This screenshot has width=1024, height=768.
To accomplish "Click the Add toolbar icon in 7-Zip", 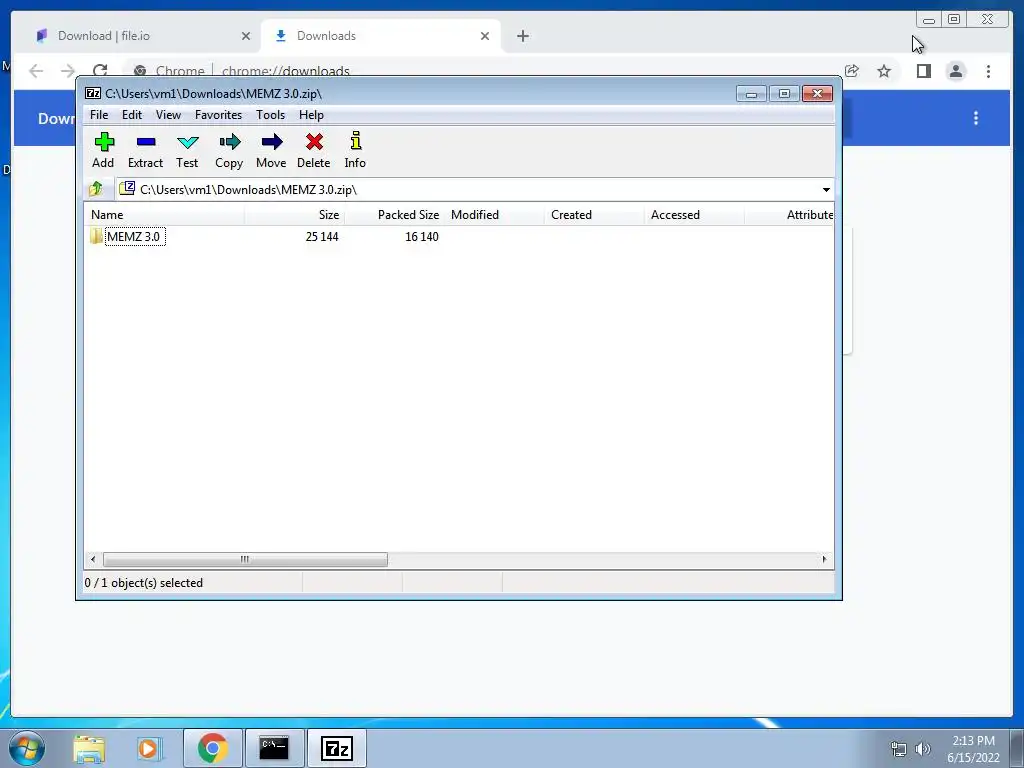I will coord(103,150).
